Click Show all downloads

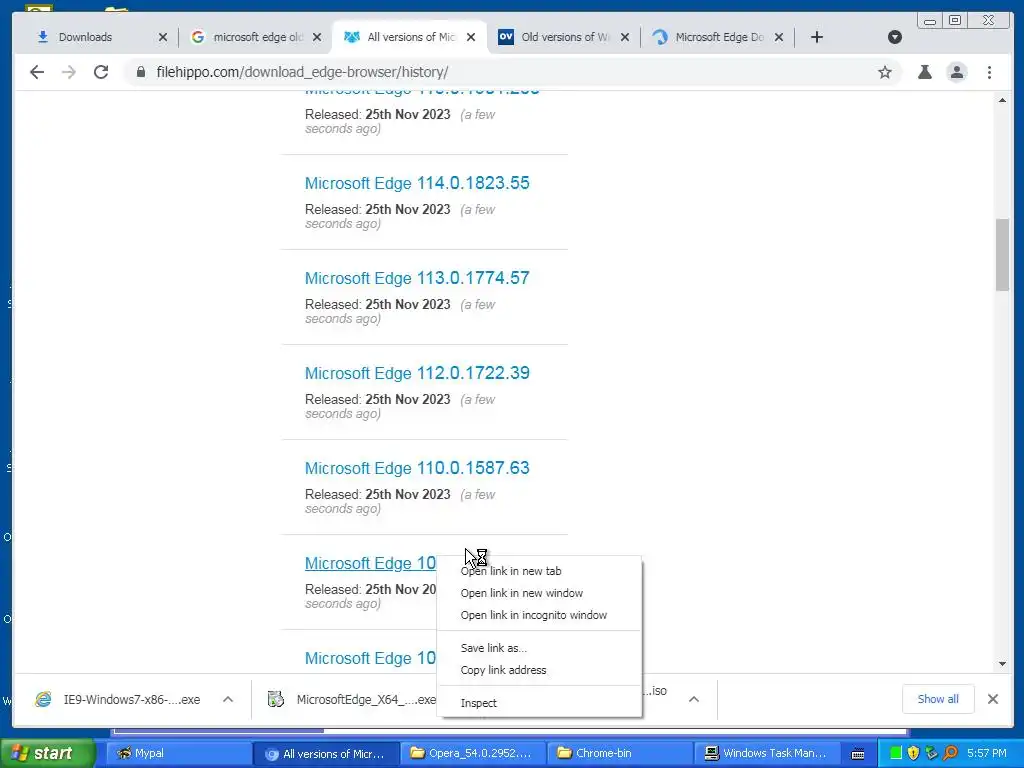click(x=938, y=699)
